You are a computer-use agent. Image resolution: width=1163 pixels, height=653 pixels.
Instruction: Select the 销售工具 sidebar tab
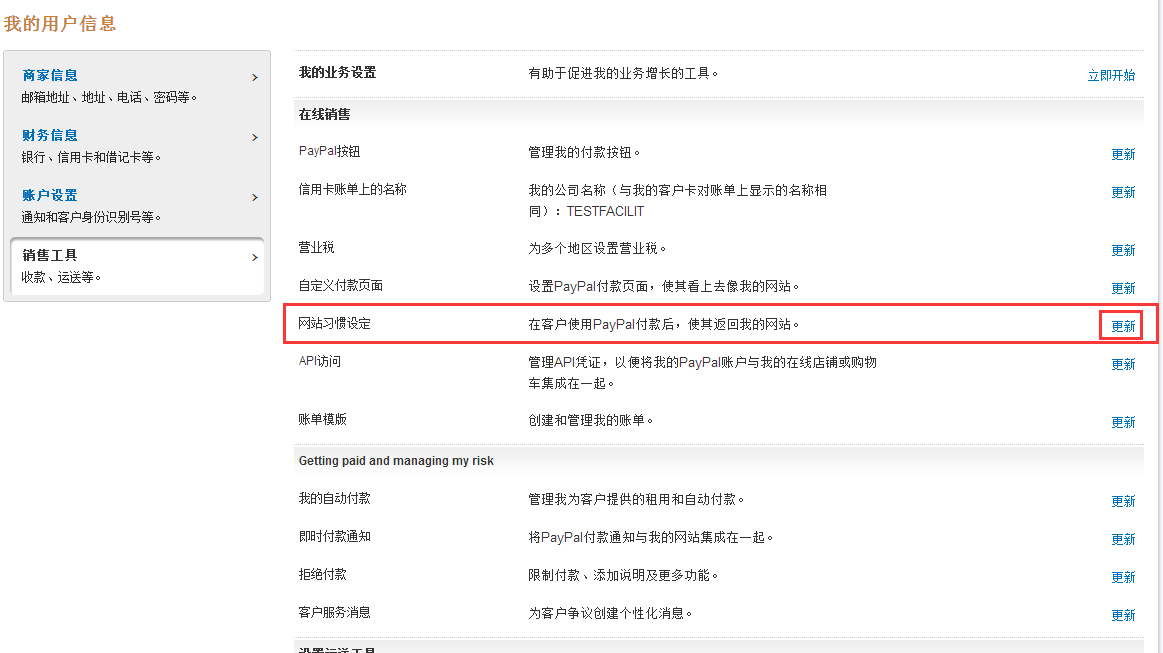coord(50,255)
